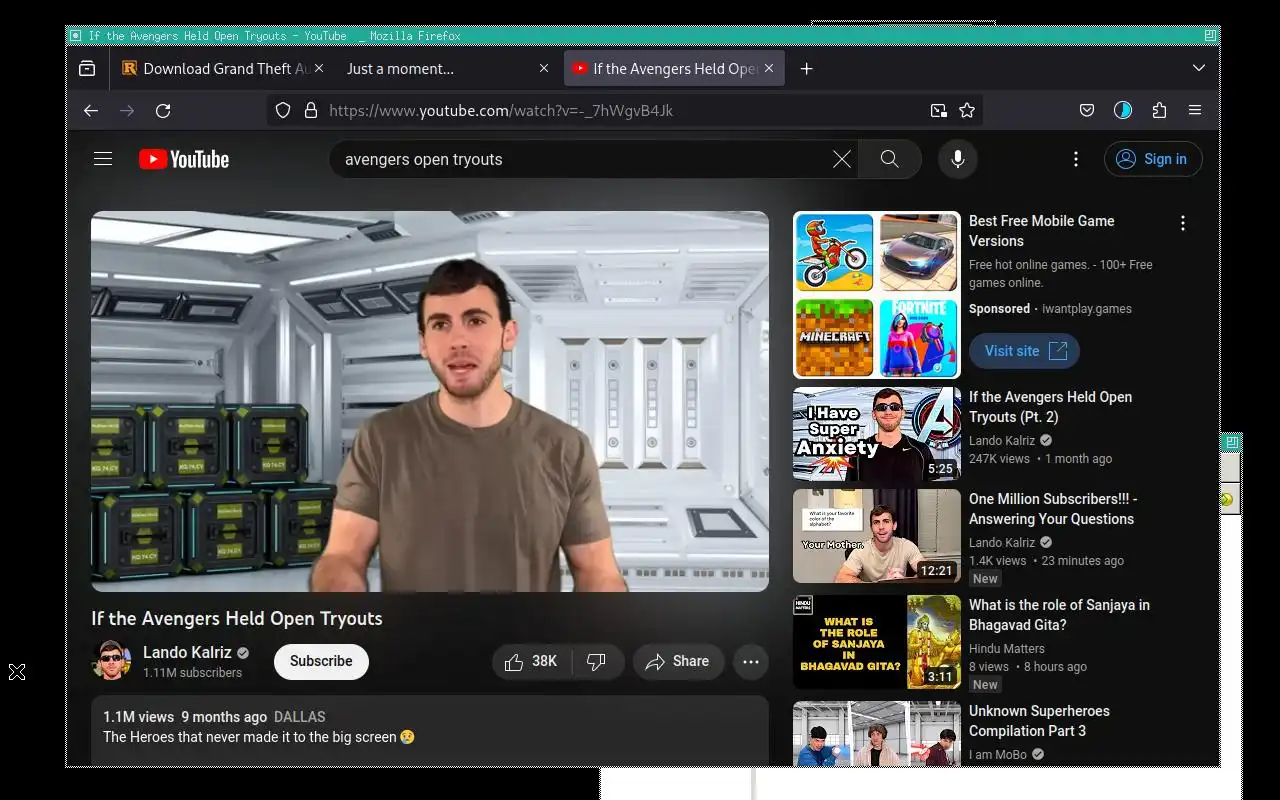
Task: Search with your voice microphone
Action: pyautogui.click(x=958, y=159)
